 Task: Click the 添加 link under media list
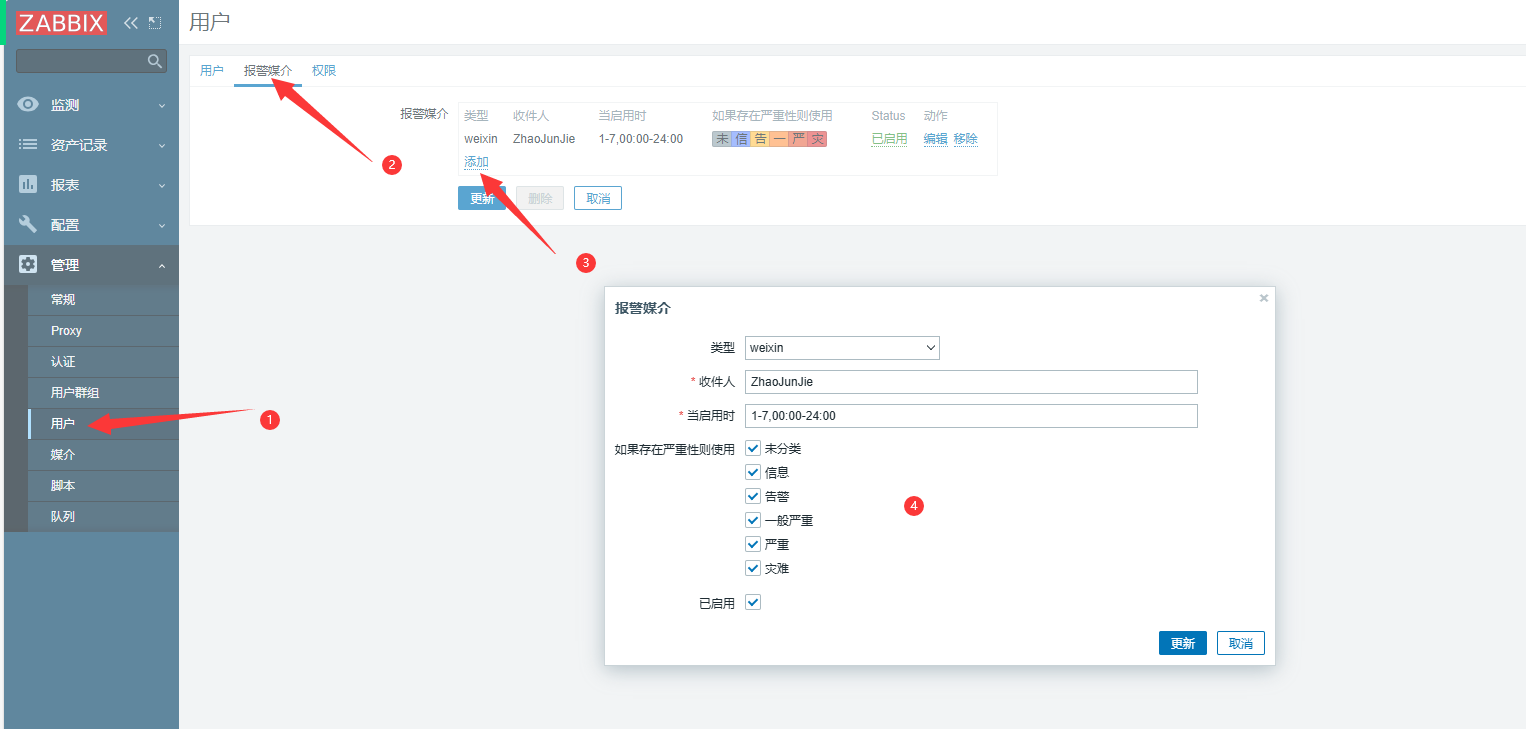[476, 162]
